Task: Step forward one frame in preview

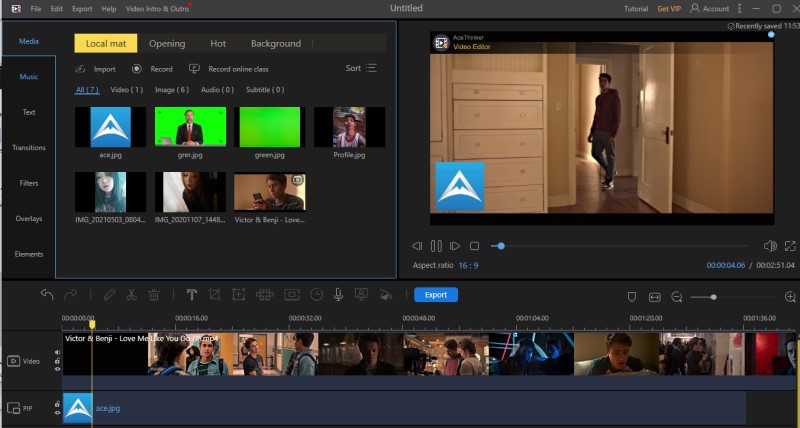Action: [x=455, y=246]
